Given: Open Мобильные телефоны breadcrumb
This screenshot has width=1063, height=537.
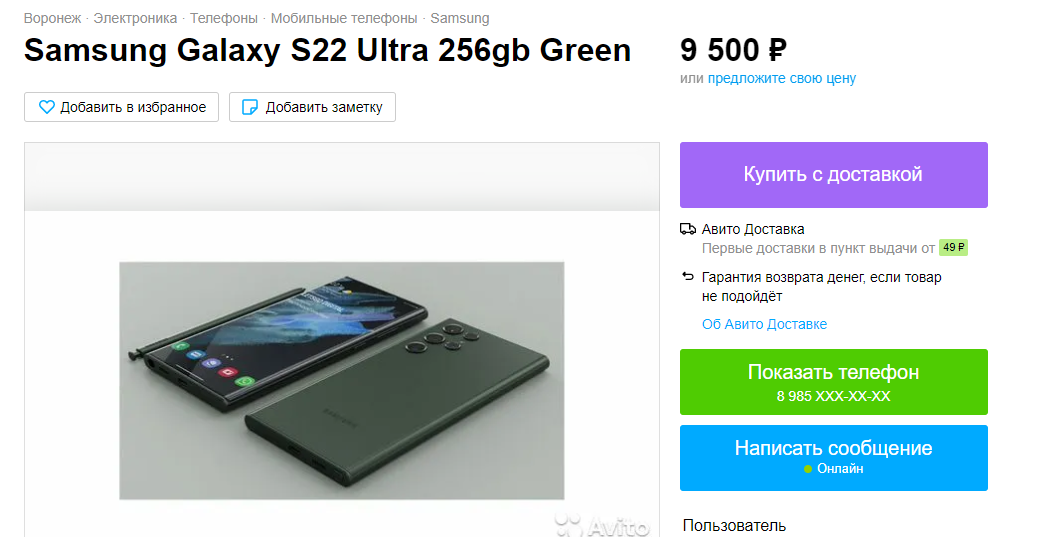Looking at the screenshot, I should (x=344, y=18).
